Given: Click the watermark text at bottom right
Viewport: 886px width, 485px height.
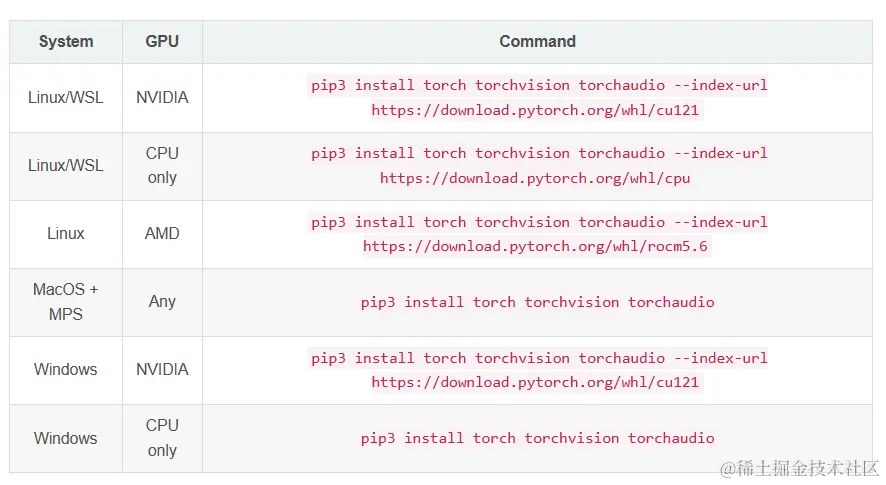Looking at the screenshot, I should pyautogui.click(x=798, y=468).
